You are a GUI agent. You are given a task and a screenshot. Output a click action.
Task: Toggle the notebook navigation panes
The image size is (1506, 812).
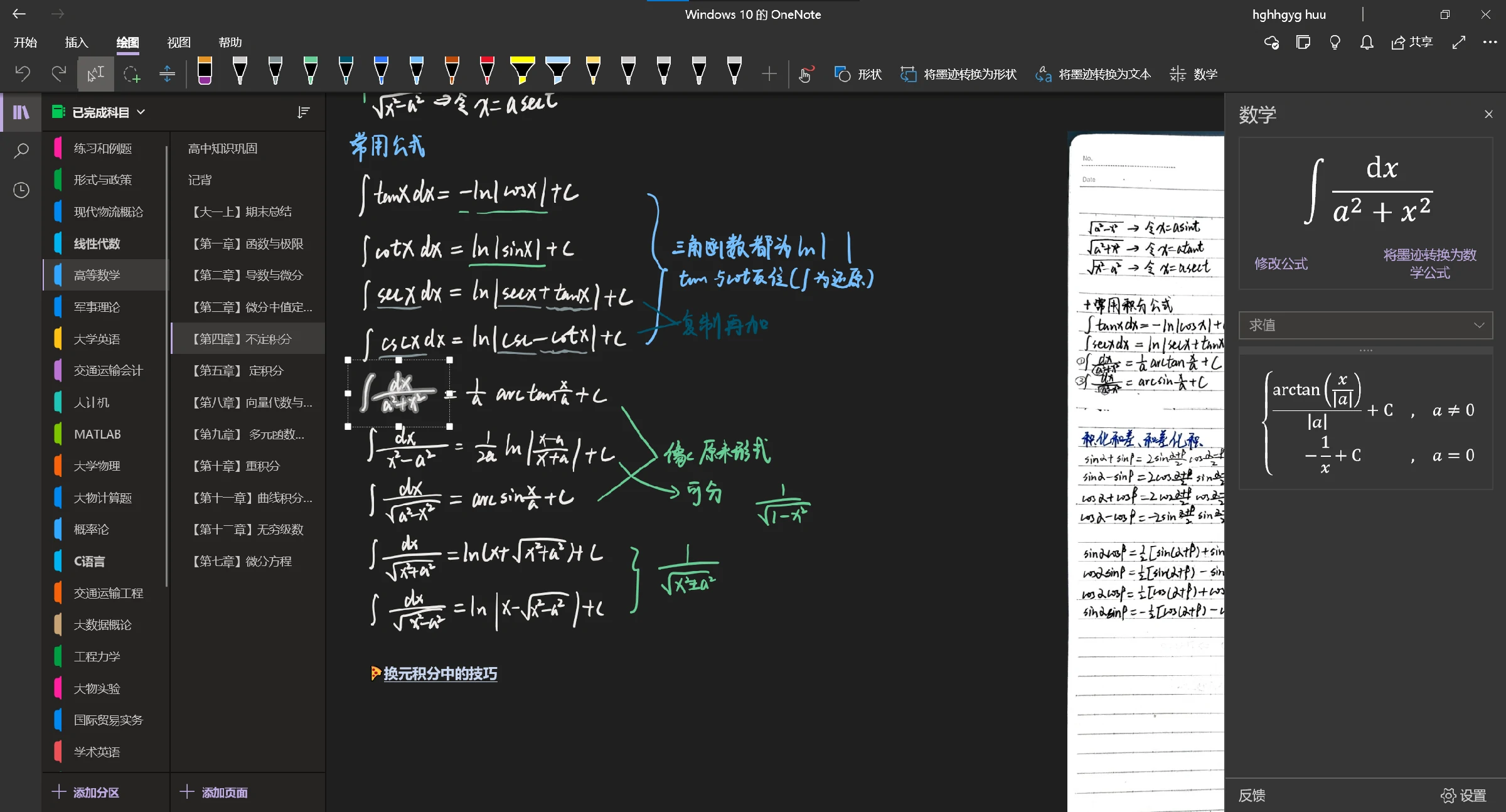(x=21, y=112)
